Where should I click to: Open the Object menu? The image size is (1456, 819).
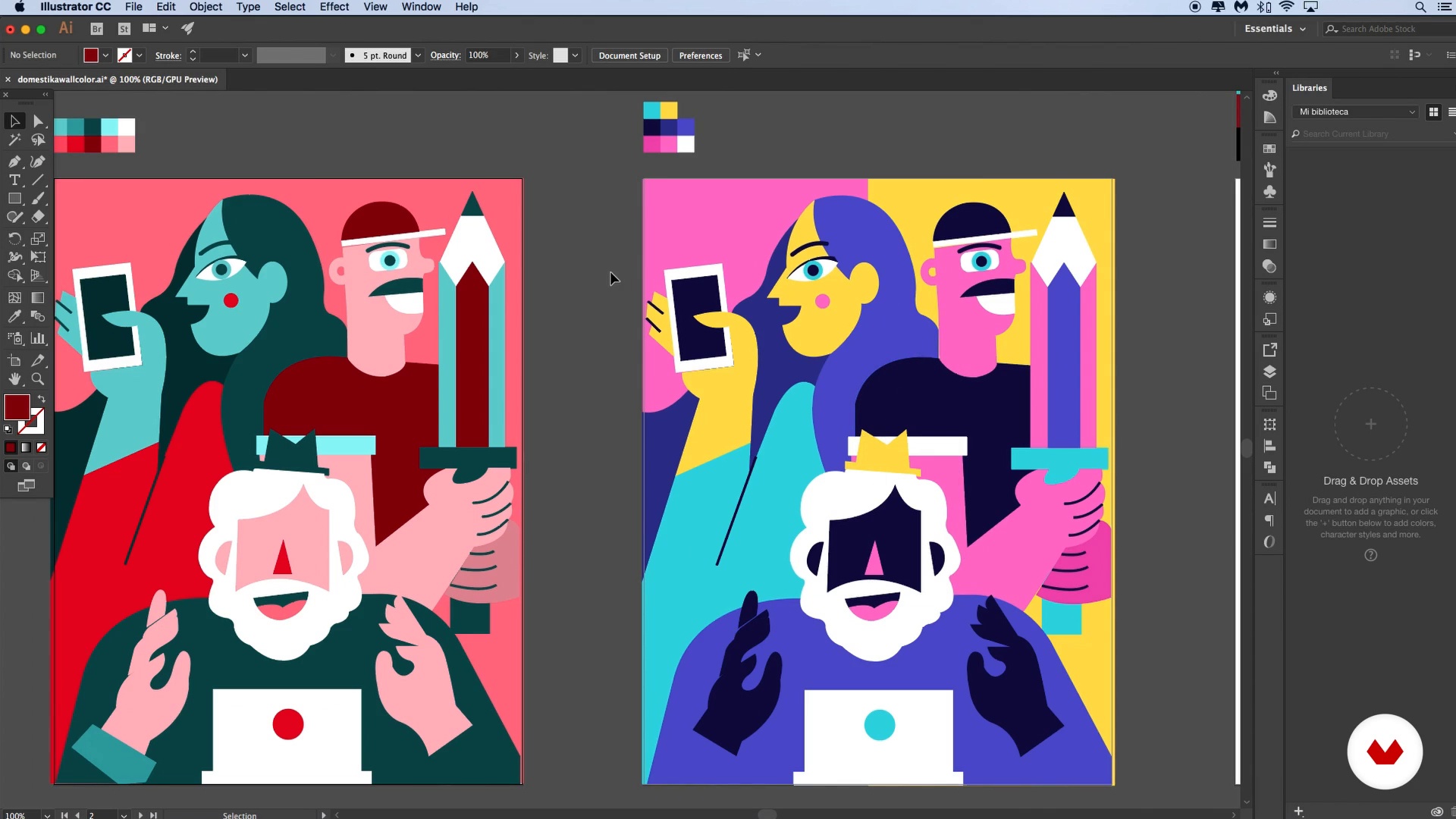click(x=206, y=7)
